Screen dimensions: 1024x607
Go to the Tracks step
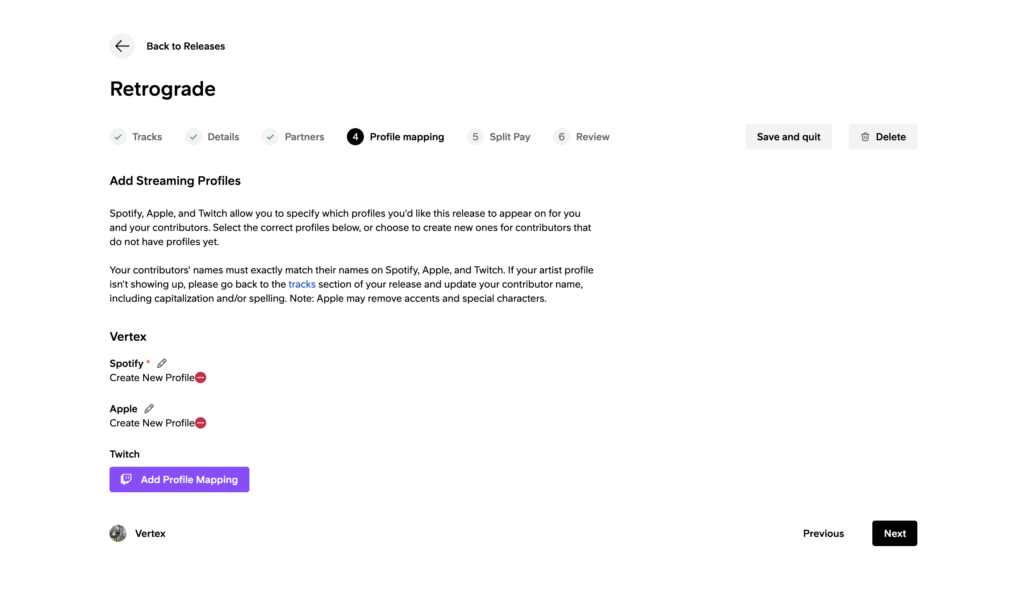[x=146, y=137]
